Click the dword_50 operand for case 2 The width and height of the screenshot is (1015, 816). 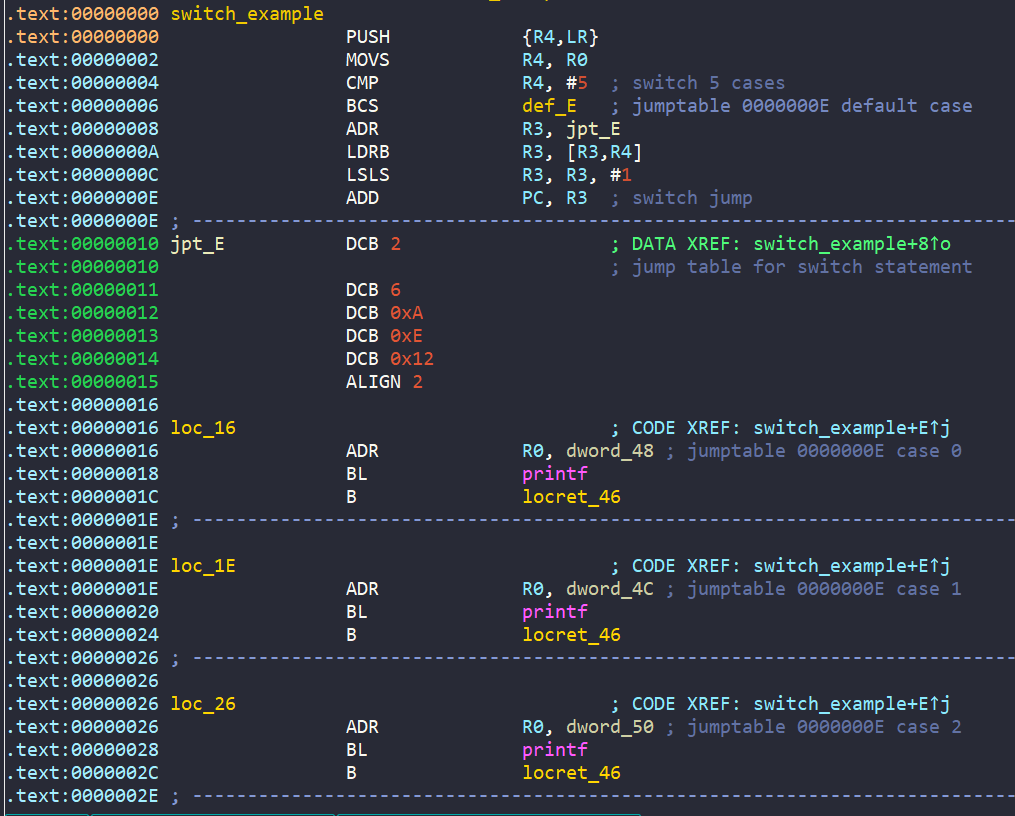[x=609, y=727]
